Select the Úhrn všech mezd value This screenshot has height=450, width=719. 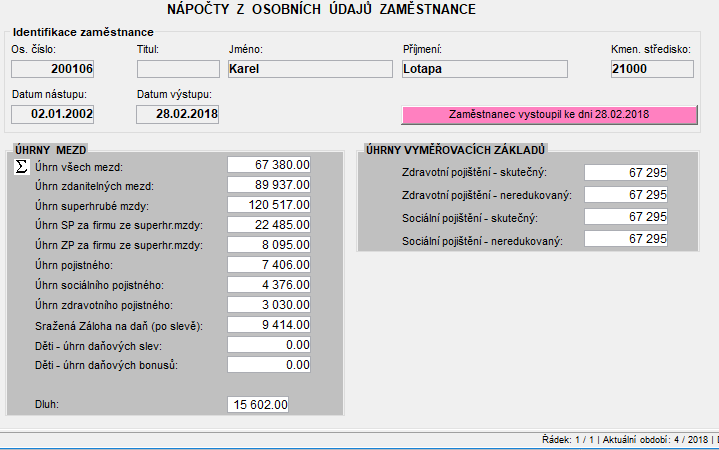pos(269,165)
